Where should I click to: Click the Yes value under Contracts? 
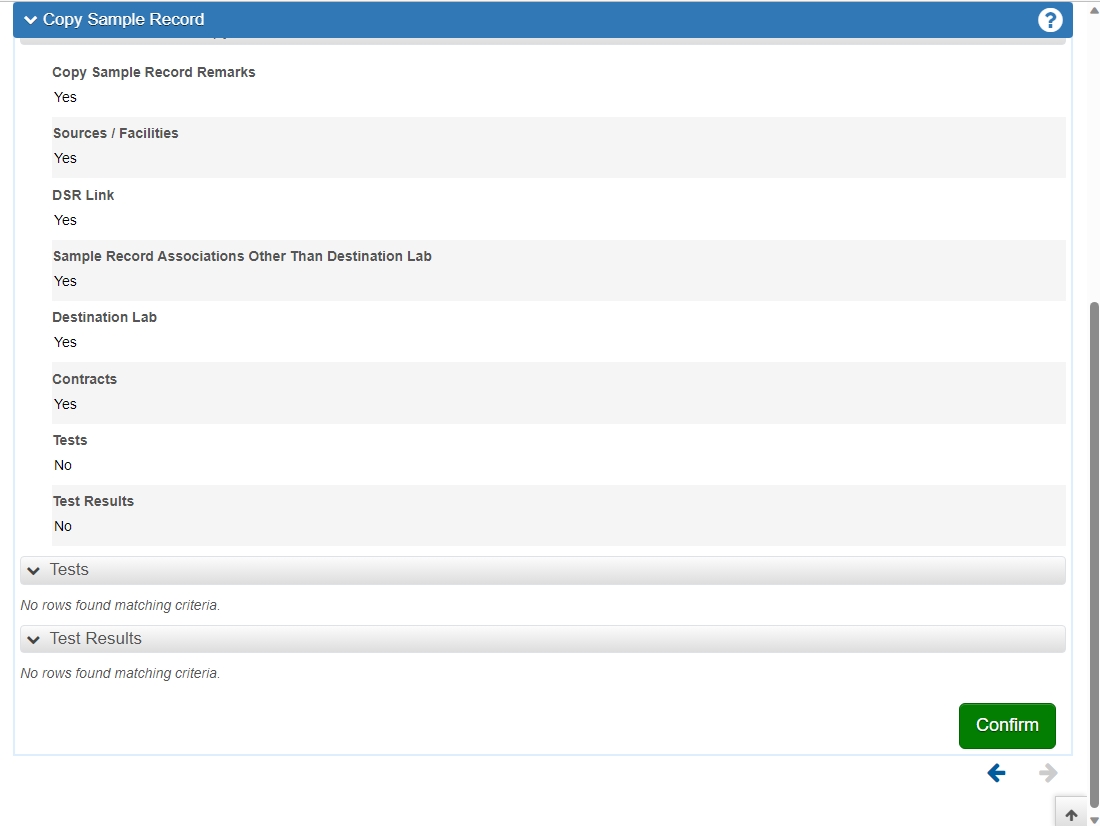pyautogui.click(x=65, y=404)
